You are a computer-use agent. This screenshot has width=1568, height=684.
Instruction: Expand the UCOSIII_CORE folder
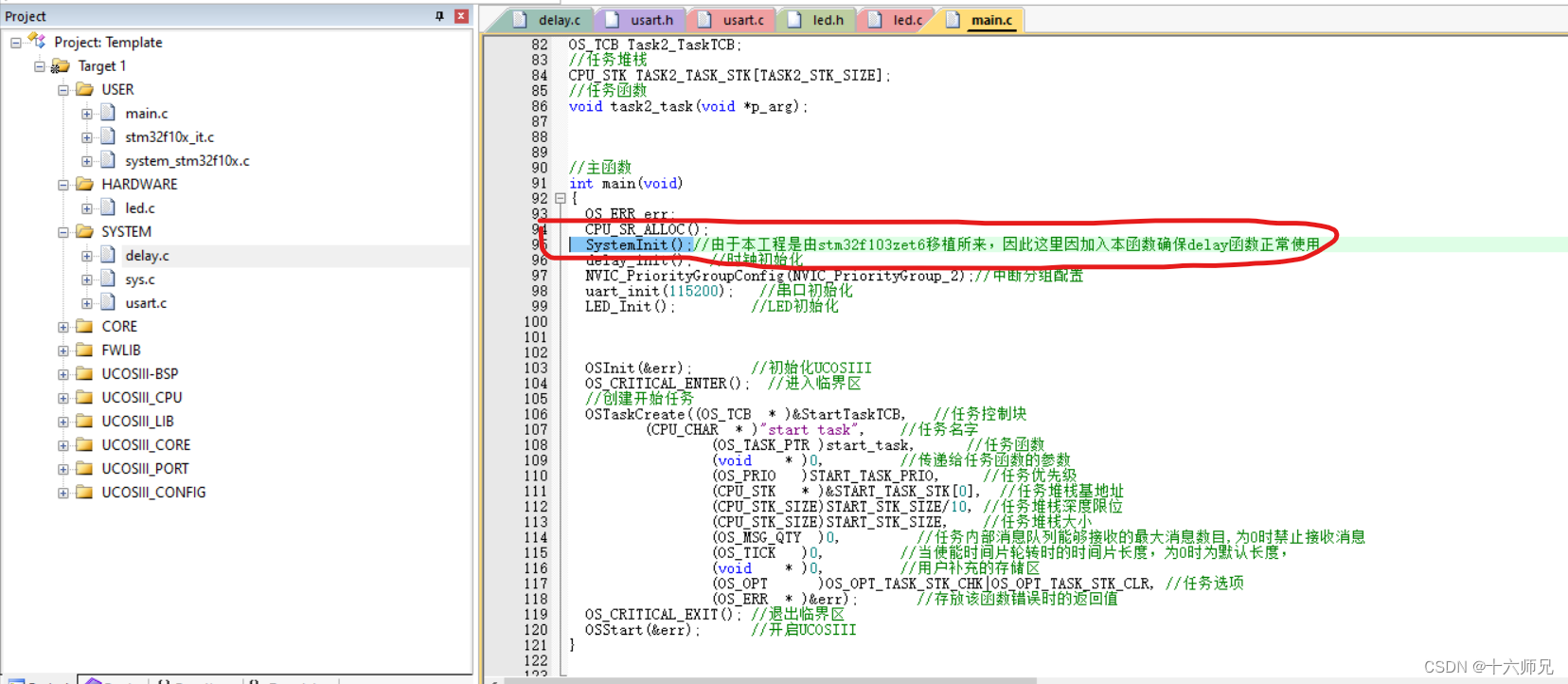[x=63, y=445]
